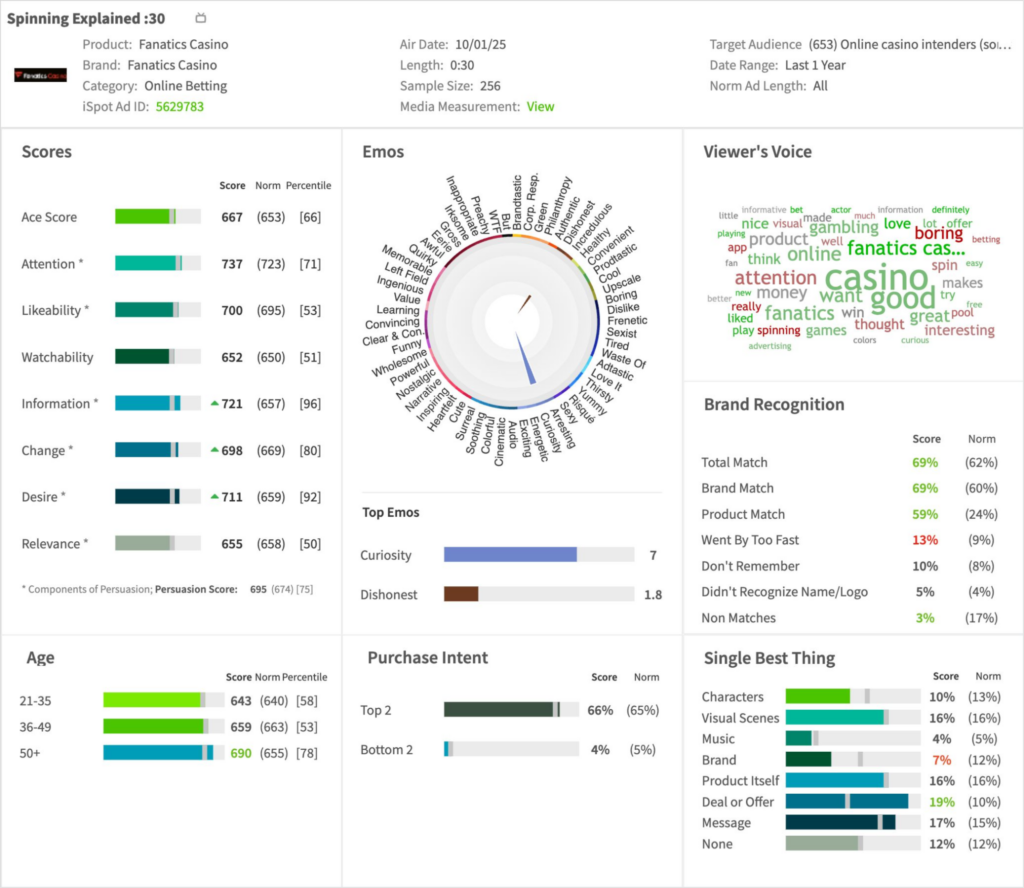The width and height of the screenshot is (1024, 888).
Task: Click the TV icon beside Spinning Explained title
Action: coord(201,18)
